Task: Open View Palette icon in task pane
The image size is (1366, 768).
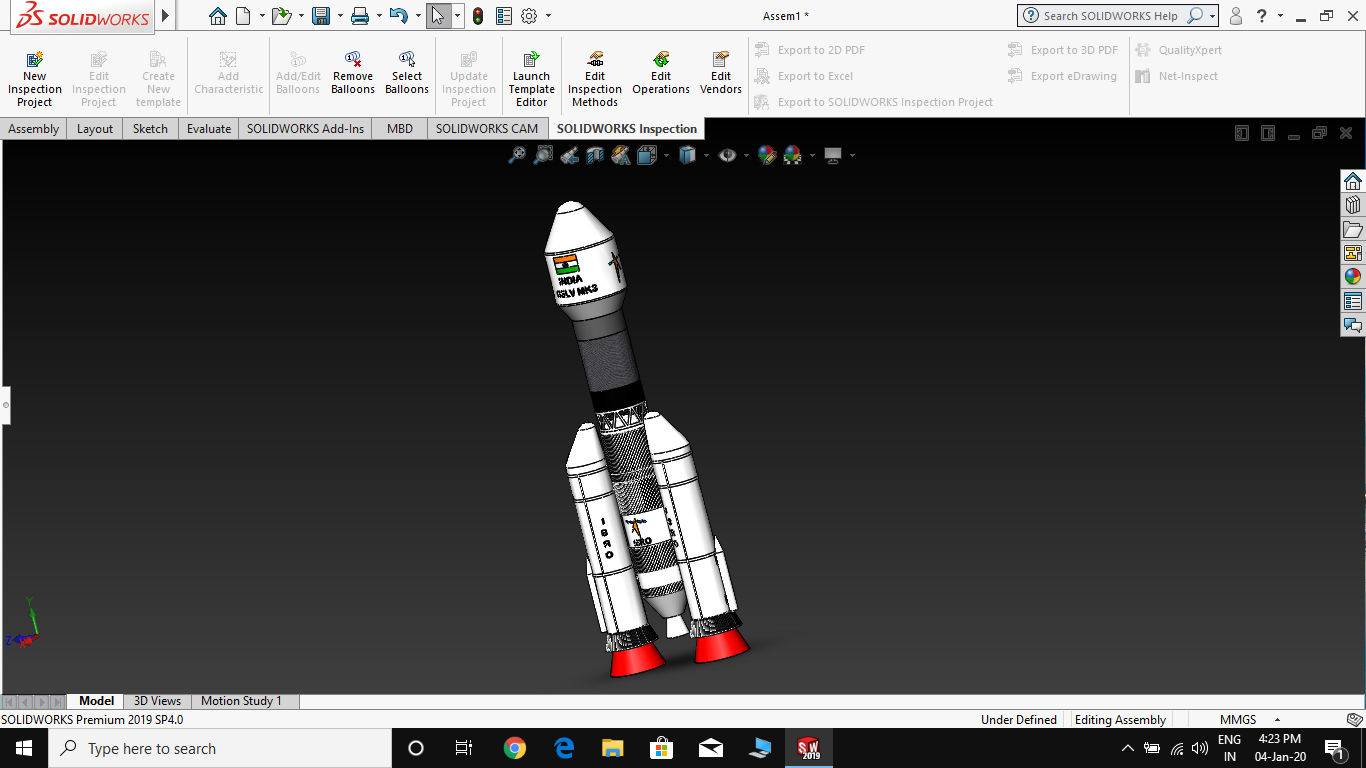Action: [1353, 253]
